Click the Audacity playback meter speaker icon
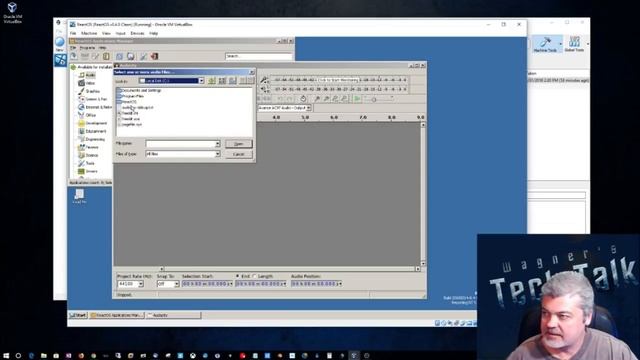The width and height of the screenshot is (640, 360). pos(264,89)
